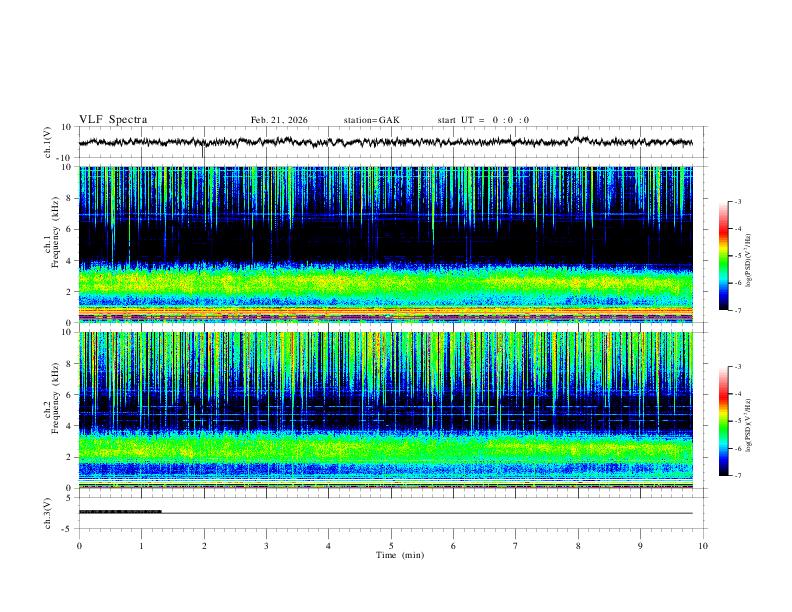
Task: Click the ch.1 waveform trace
Action: tap(385, 142)
